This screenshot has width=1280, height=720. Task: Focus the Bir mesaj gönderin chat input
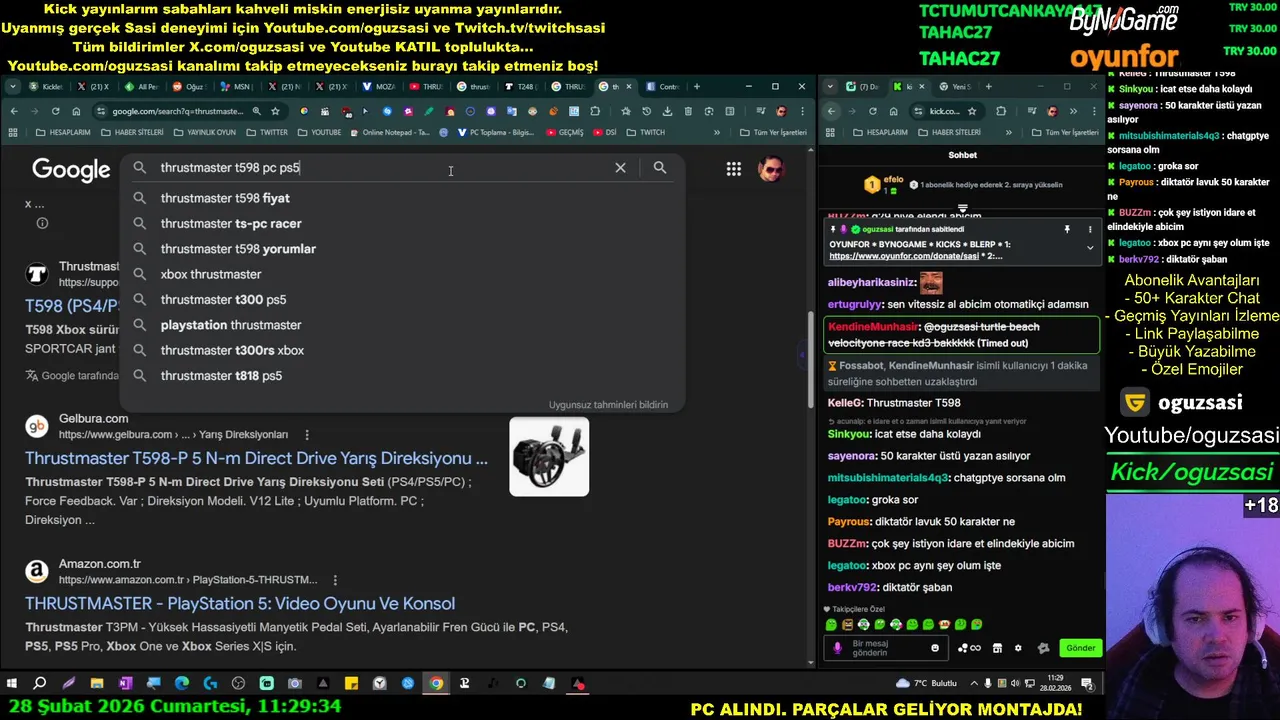click(x=886, y=648)
